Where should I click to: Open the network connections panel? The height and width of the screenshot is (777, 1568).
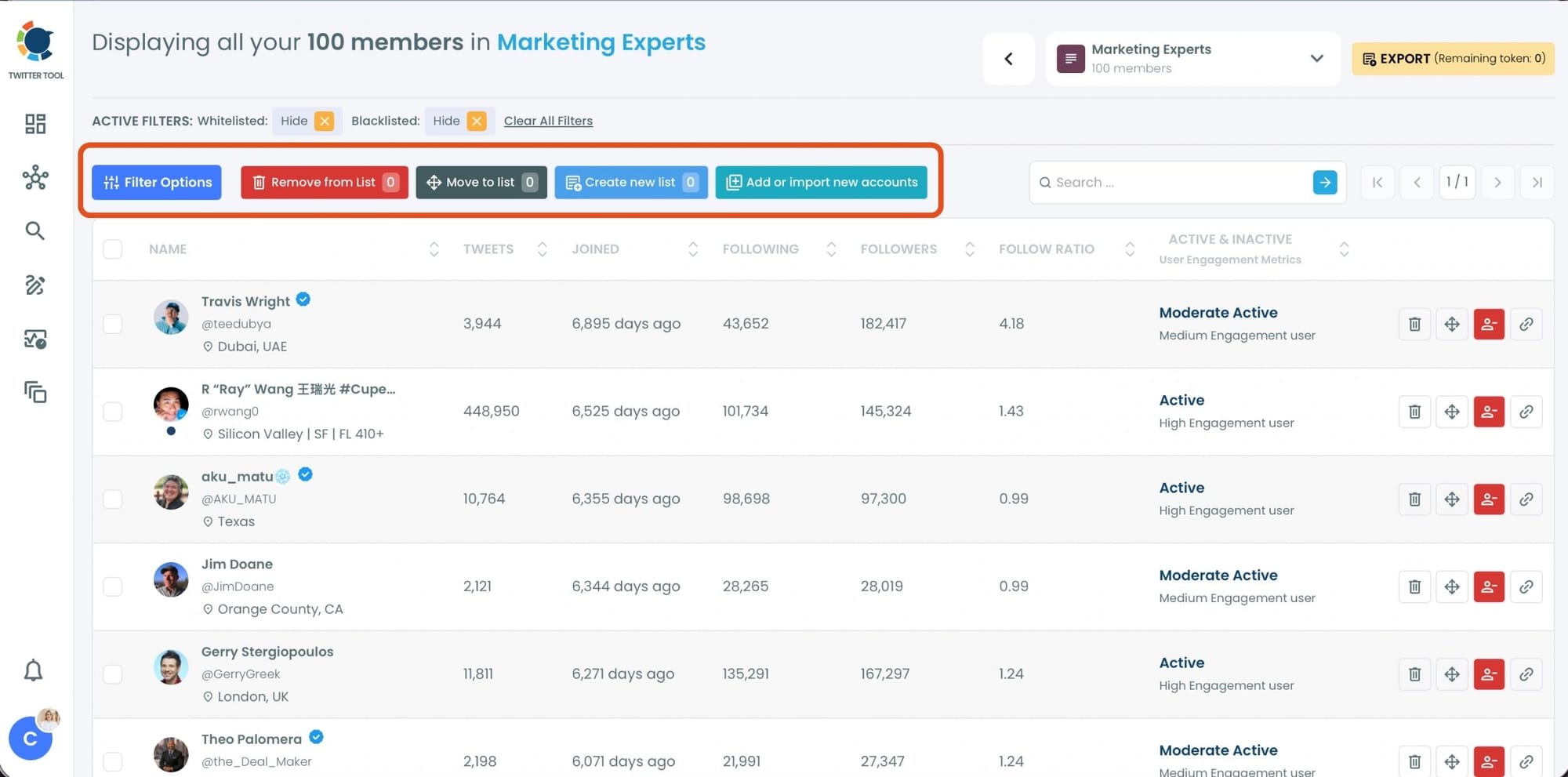click(x=34, y=178)
